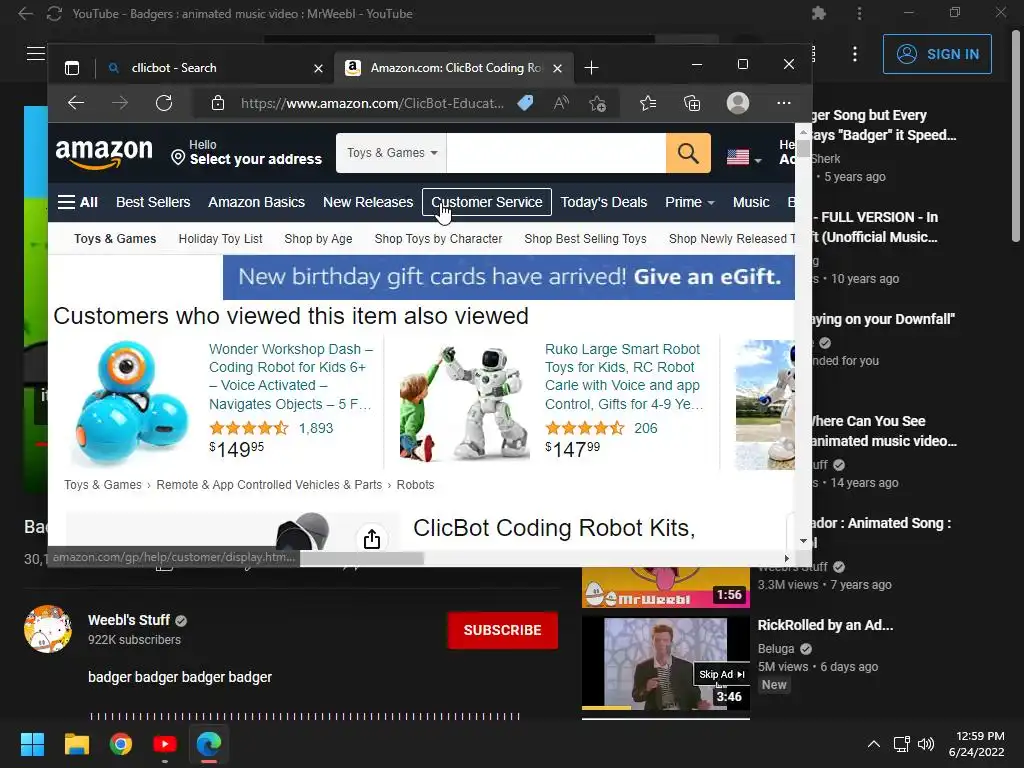Open the Collections icon in Edge
This screenshot has height=768, width=1024.
(x=692, y=103)
